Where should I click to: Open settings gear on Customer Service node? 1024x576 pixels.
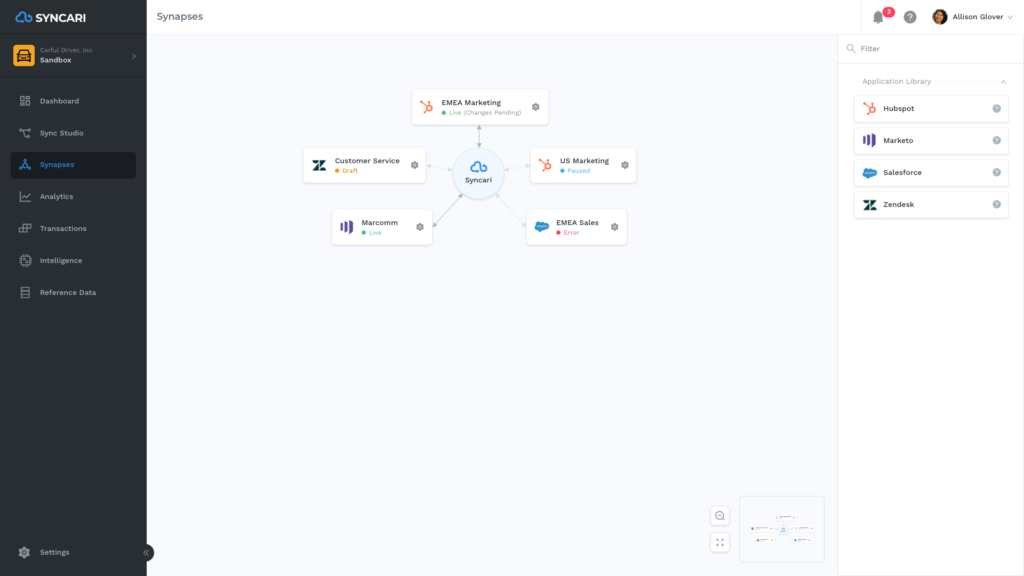tap(415, 165)
